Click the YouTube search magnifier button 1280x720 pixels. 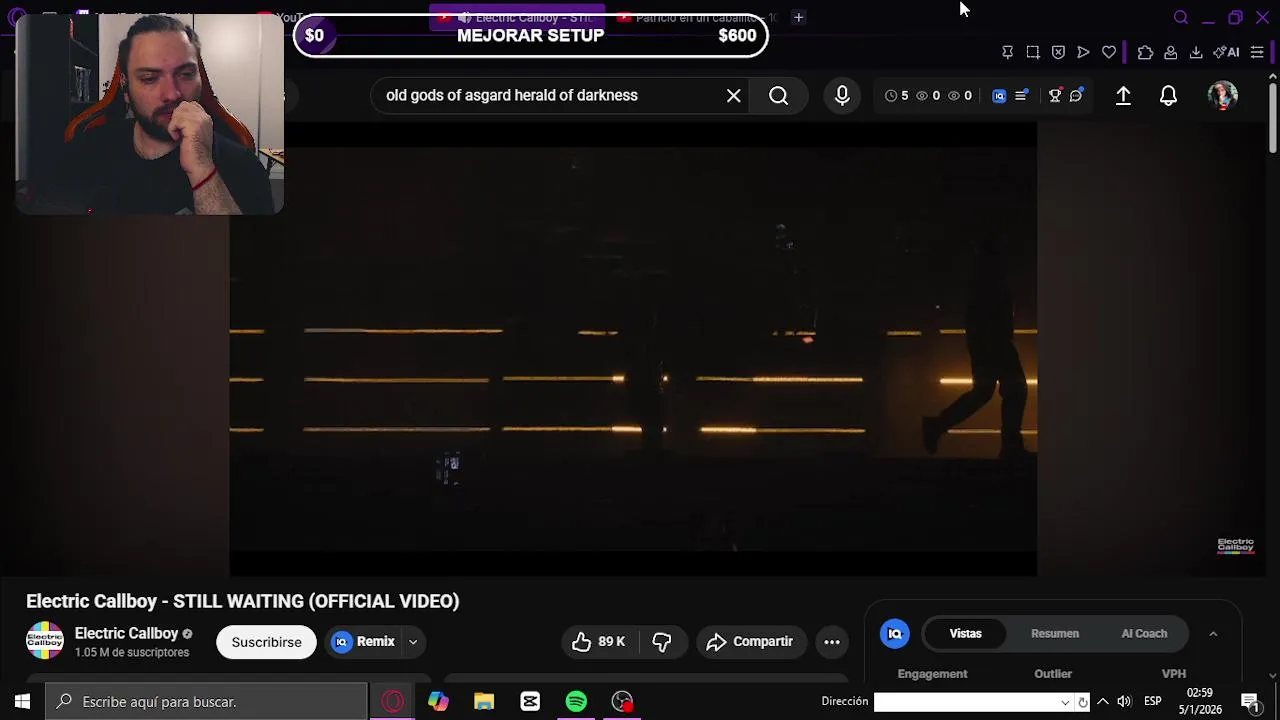click(778, 96)
